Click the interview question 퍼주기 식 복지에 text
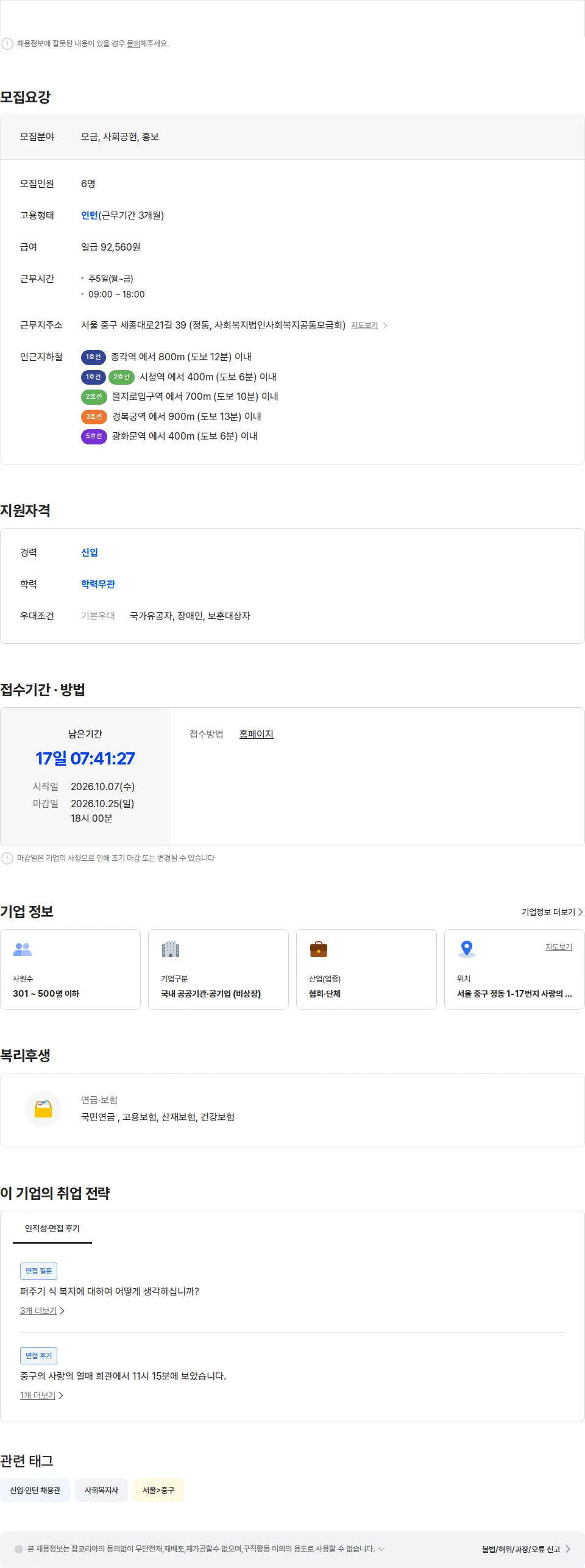585x1568 pixels. (x=110, y=1291)
